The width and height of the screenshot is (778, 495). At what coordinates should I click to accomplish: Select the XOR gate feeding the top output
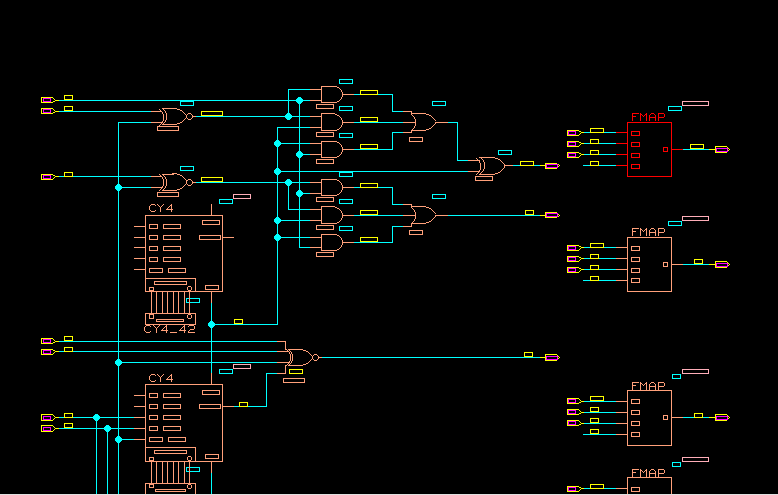tap(490, 165)
